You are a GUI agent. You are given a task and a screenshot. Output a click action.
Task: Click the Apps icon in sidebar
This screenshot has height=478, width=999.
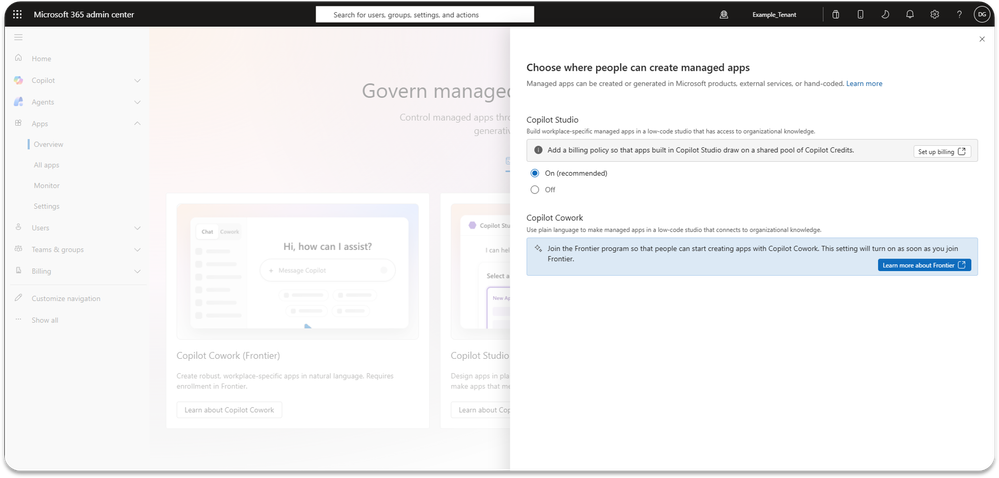tap(18, 123)
